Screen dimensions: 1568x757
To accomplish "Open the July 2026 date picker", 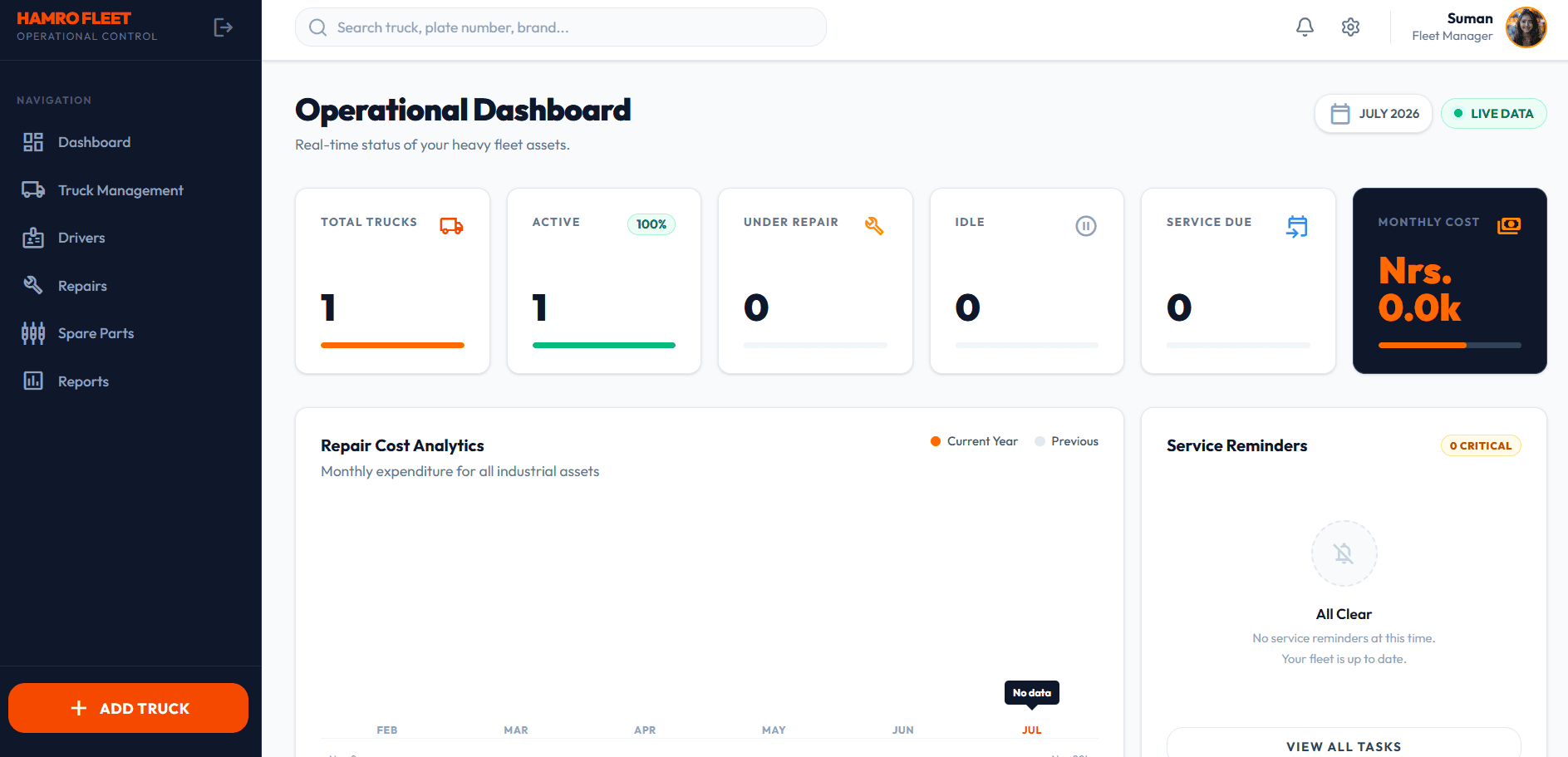I will tap(1374, 114).
